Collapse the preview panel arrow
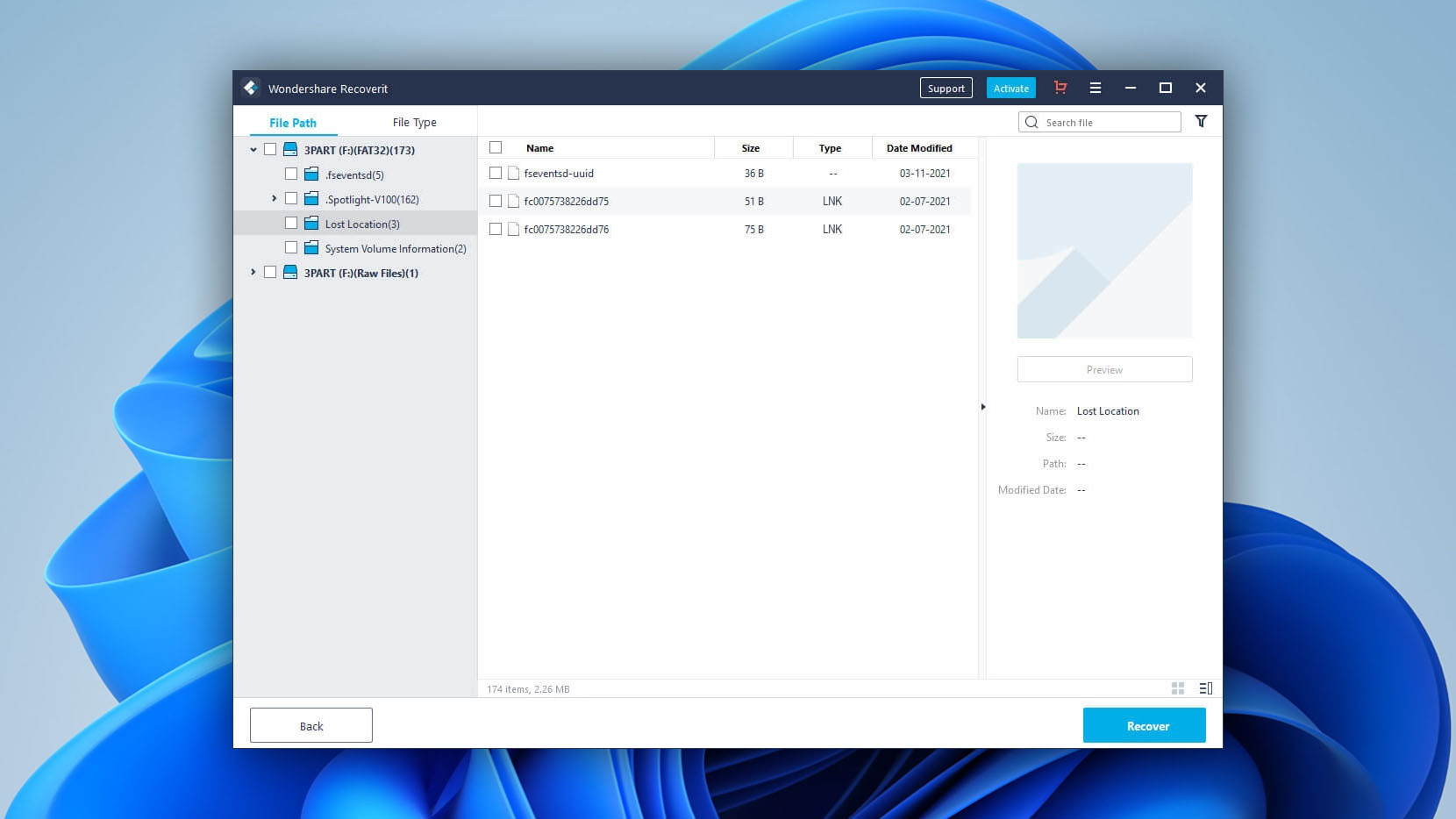This screenshot has width=1456, height=819. coord(983,407)
